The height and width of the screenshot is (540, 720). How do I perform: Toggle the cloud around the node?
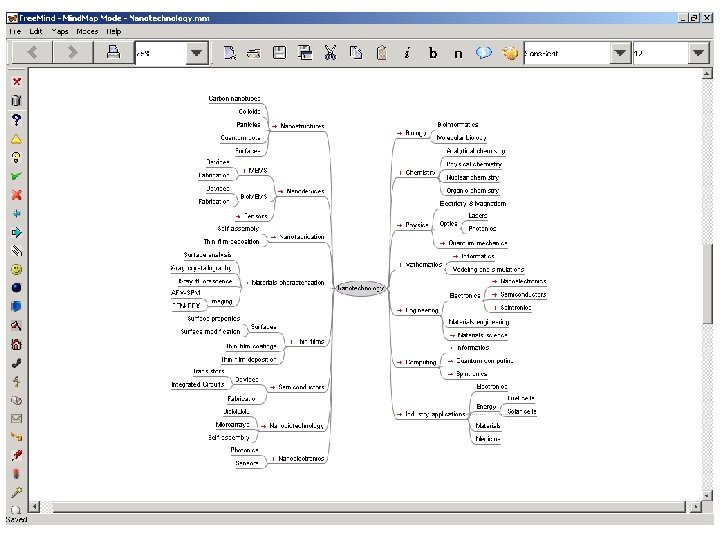coord(484,53)
